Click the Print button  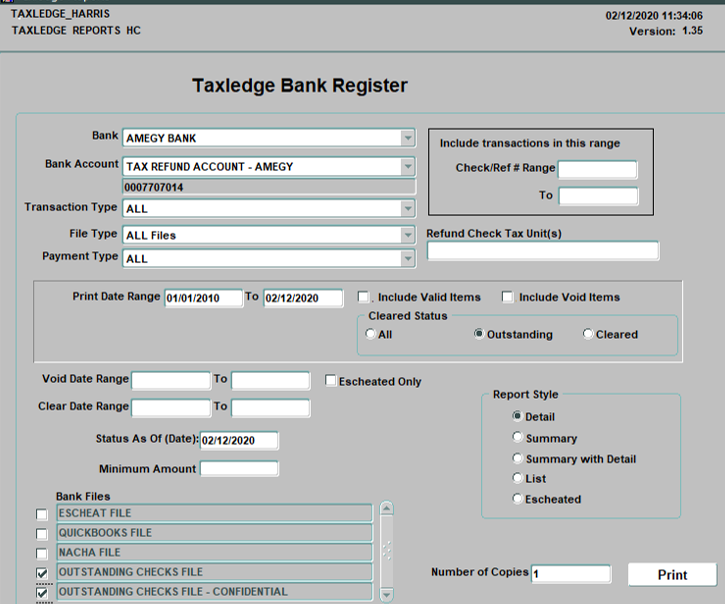coord(672,575)
